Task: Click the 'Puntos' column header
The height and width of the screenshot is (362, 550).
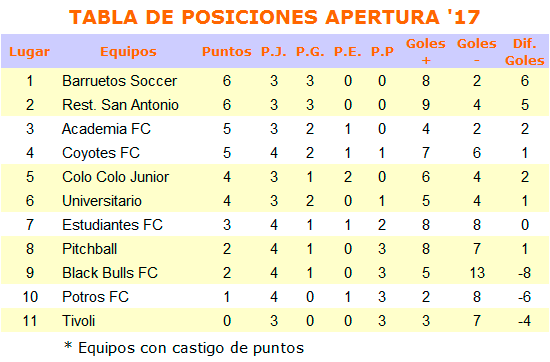Action: click(x=227, y=52)
